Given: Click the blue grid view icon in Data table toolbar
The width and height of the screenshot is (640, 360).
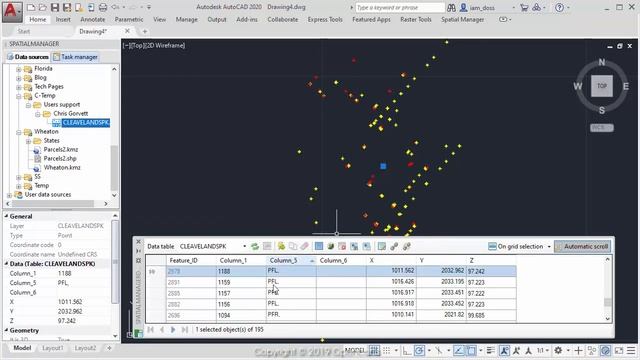Looking at the screenshot, I should [319, 246].
